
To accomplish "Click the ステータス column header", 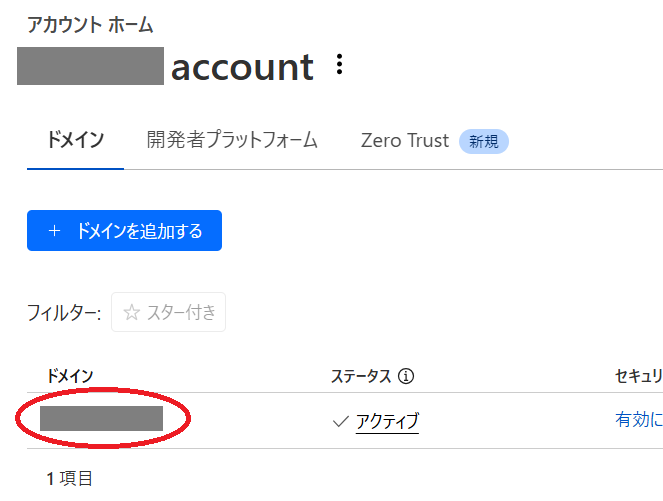I will 361,376.
